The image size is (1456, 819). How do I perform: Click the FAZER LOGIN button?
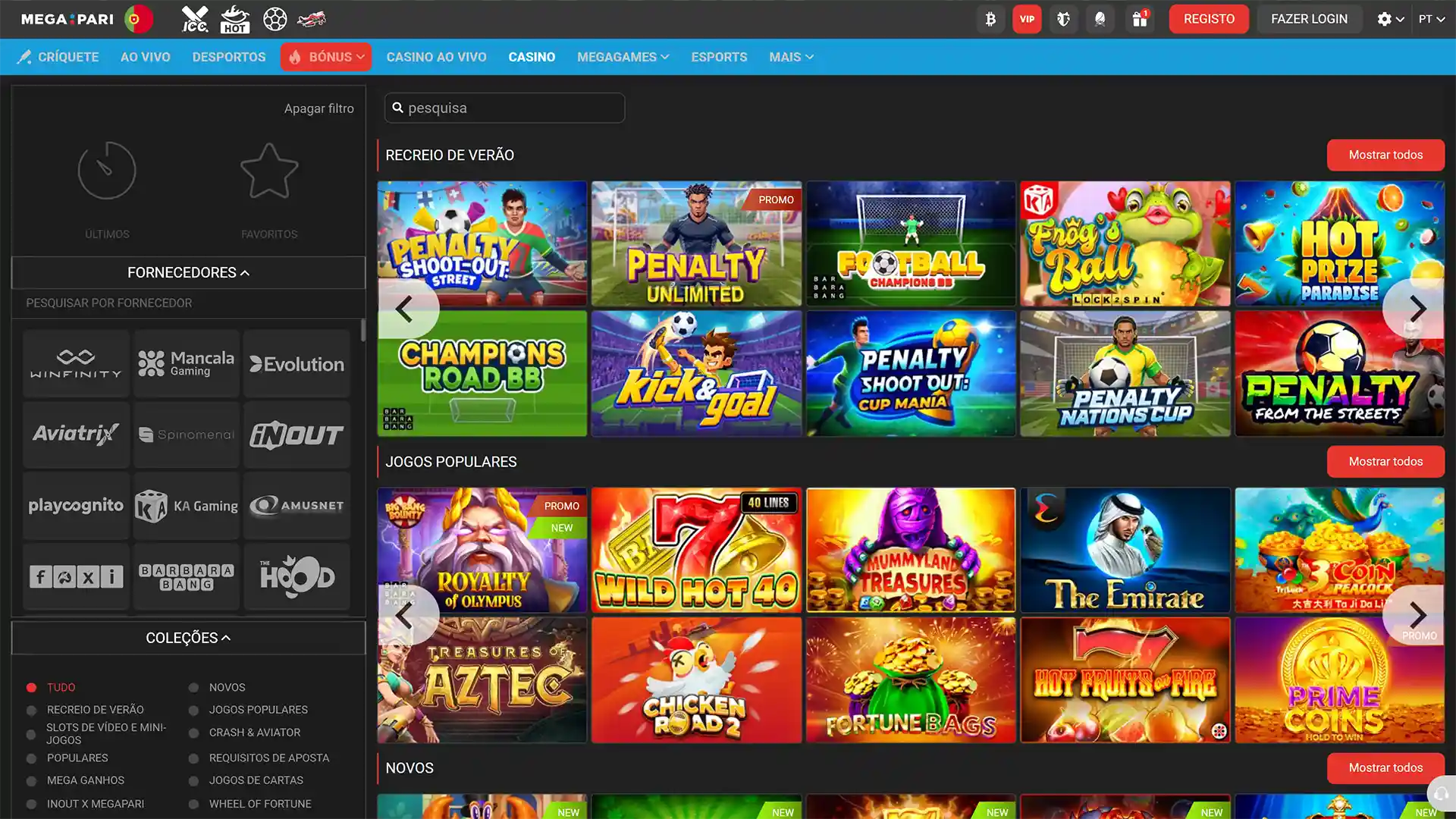pos(1309,19)
